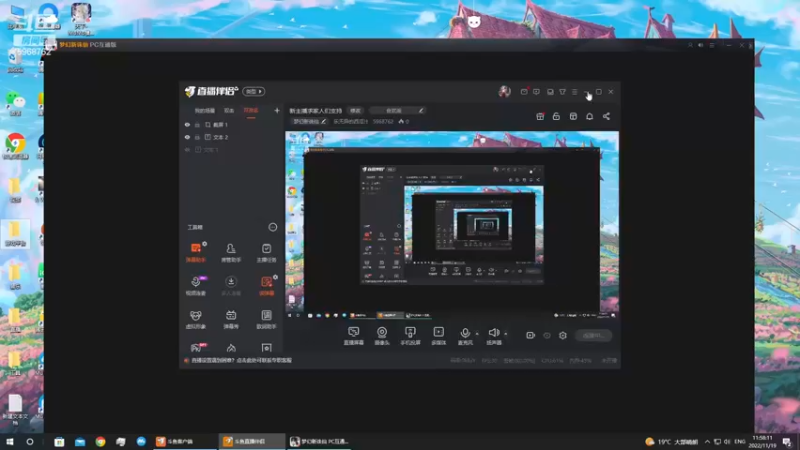This screenshot has width=800, height=450.
Task: Click the download-arrow tool in the toolbox
Action: pyautogui.click(x=231, y=286)
